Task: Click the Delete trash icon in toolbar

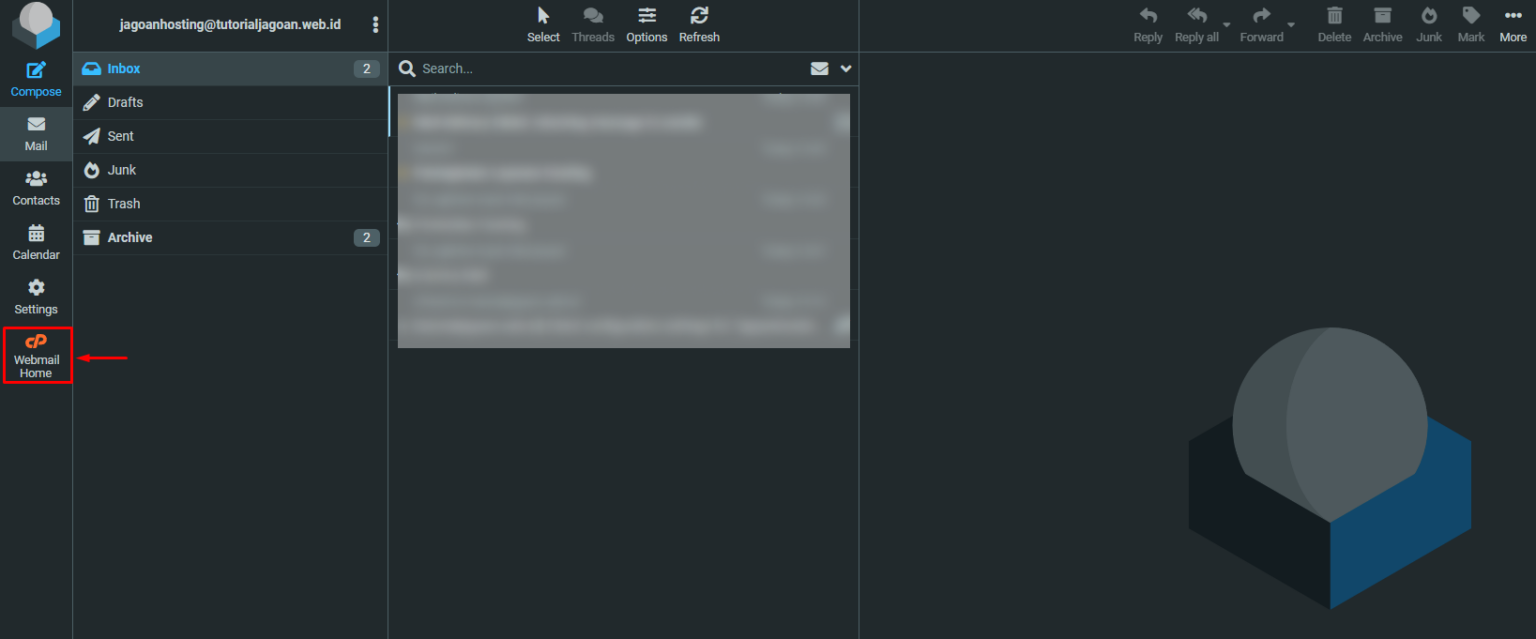Action: click(1334, 25)
